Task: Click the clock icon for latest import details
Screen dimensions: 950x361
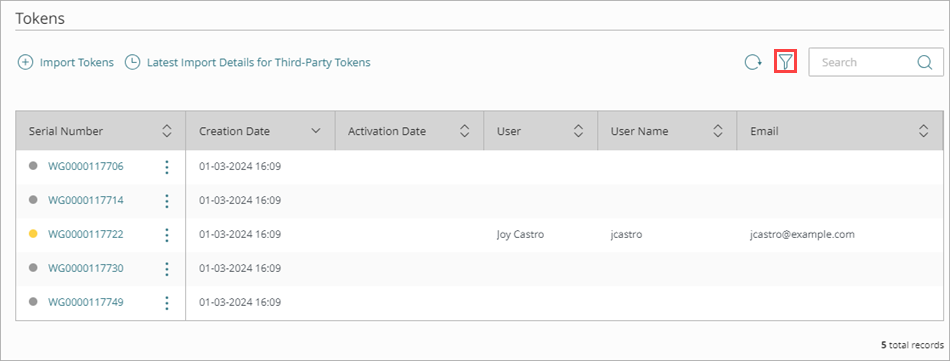Action: pyautogui.click(x=132, y=62)
